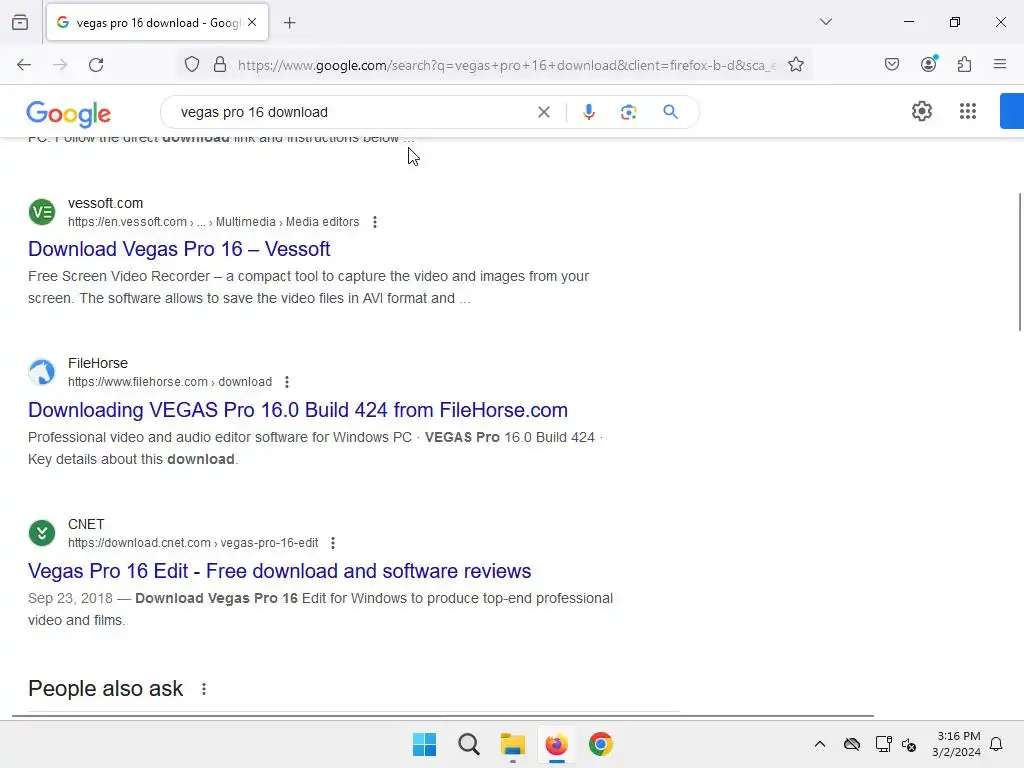Save page to Pocket

click(x=891, y=64)
